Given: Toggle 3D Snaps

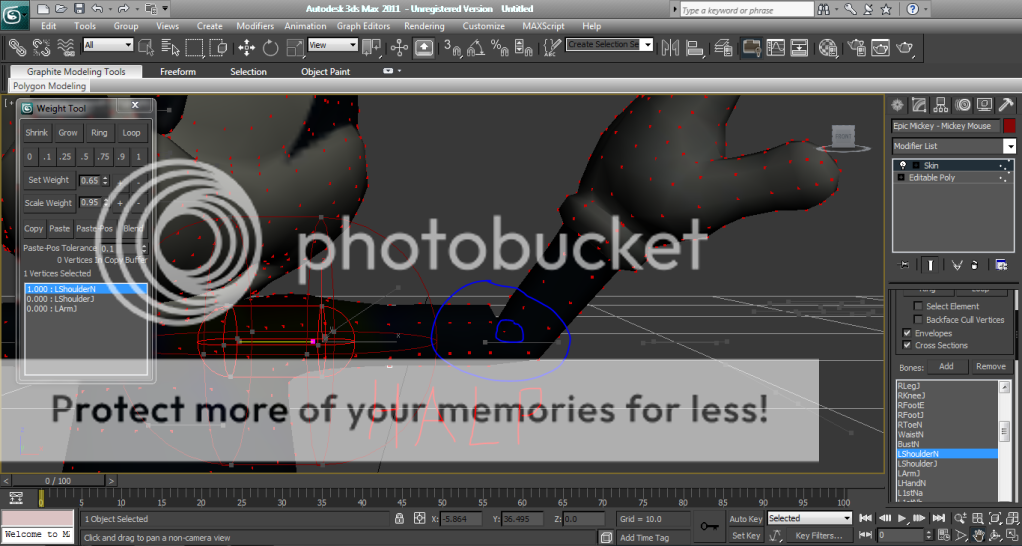Looking at the screenshot, I should [452, 48].
